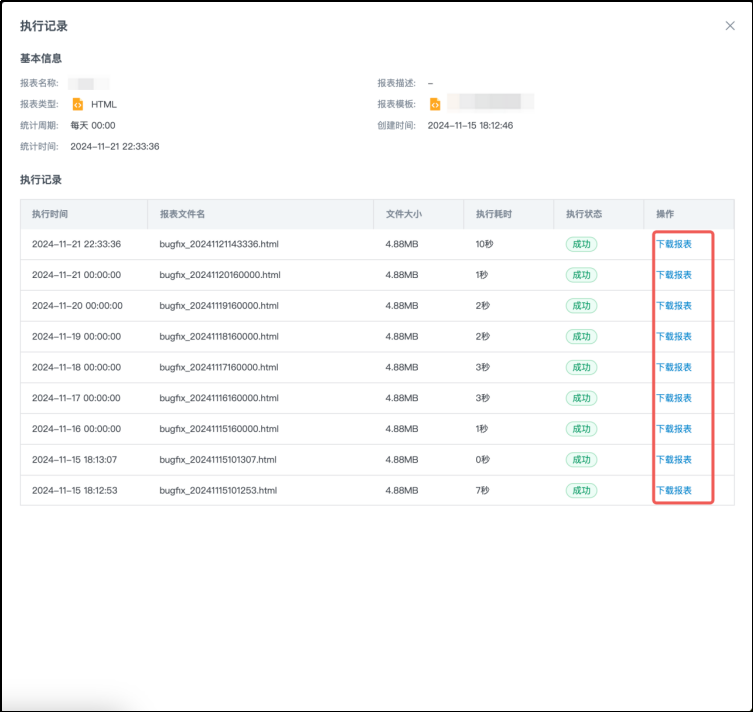Click the HTML report type icon

pyautogui.click(x=78, y=104)
